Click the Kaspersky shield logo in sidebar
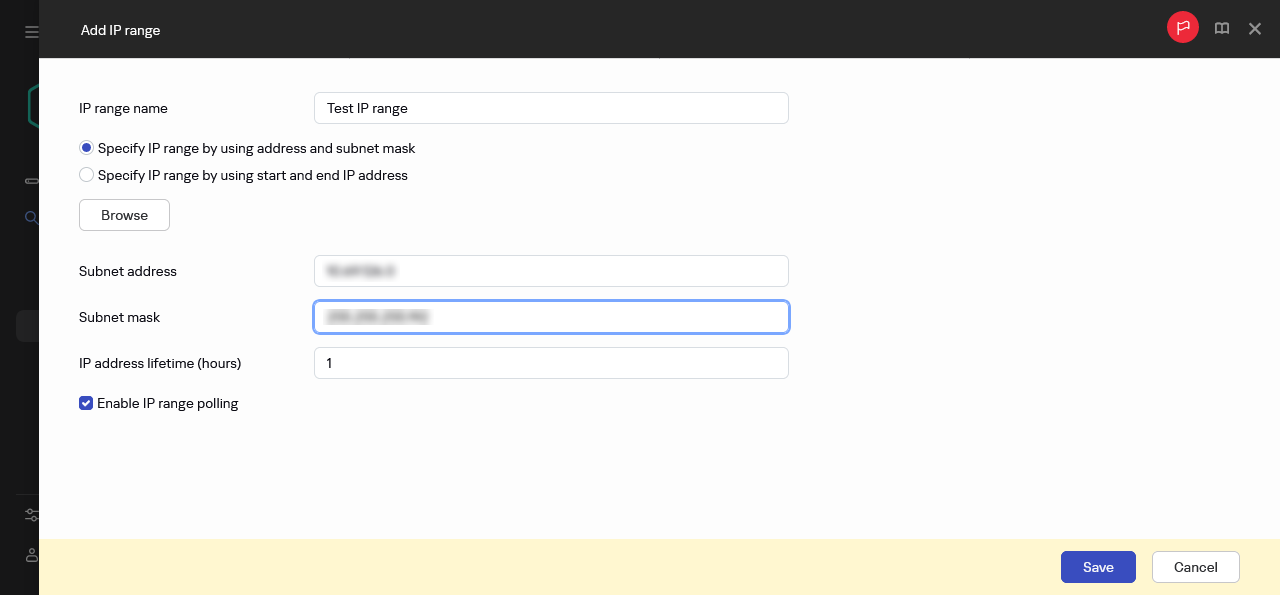Image resolution: width=1280 pixels, height=595 pixels. point(29,104)
